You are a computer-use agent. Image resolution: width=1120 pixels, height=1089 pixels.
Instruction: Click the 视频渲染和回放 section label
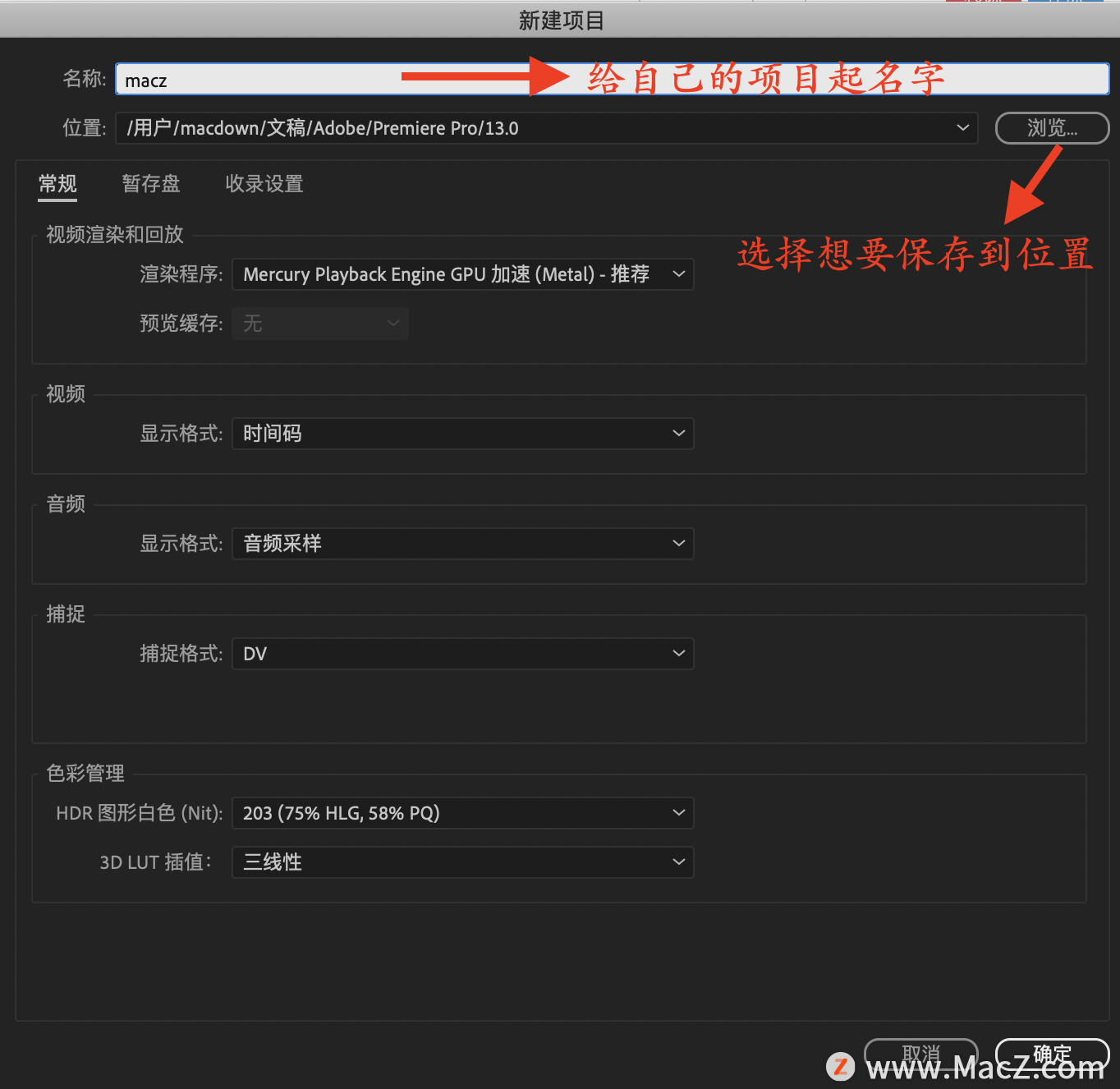pyautogui.click(x=115, y=235)
